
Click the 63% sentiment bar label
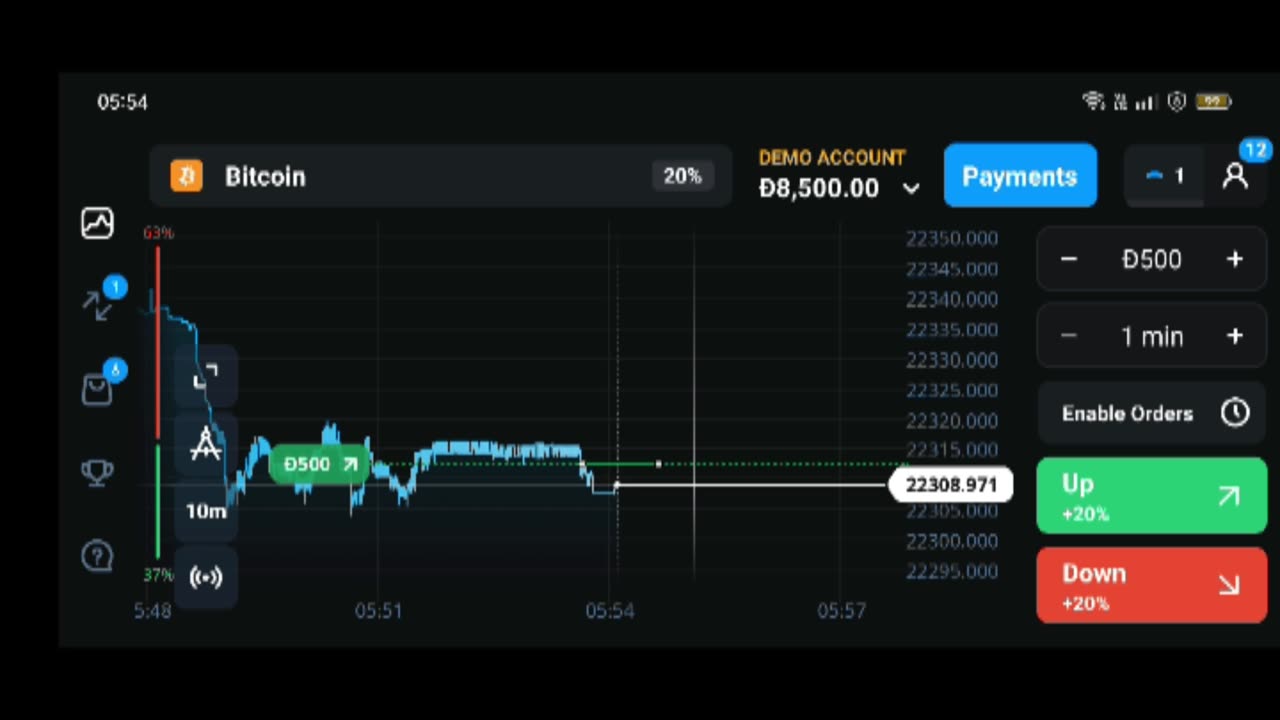(158, 233)
